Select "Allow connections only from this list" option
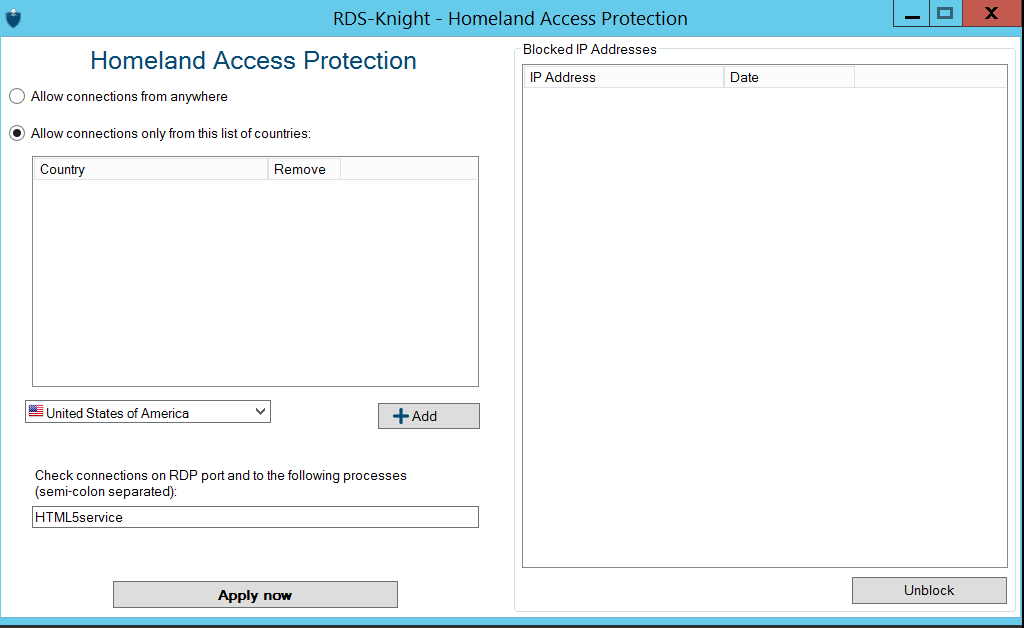Image resolution: width=1024 pixels, height=628 pixels. (x=17, y=133)
